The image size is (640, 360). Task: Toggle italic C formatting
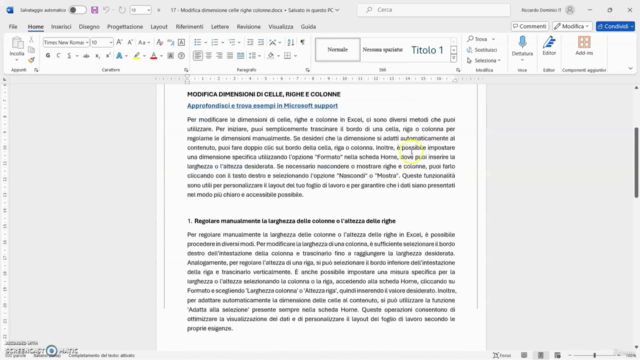[x=58, y=56]
